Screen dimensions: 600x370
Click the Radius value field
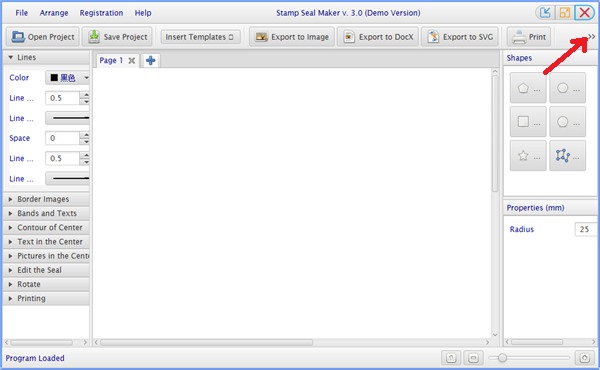tap(585, 229)
